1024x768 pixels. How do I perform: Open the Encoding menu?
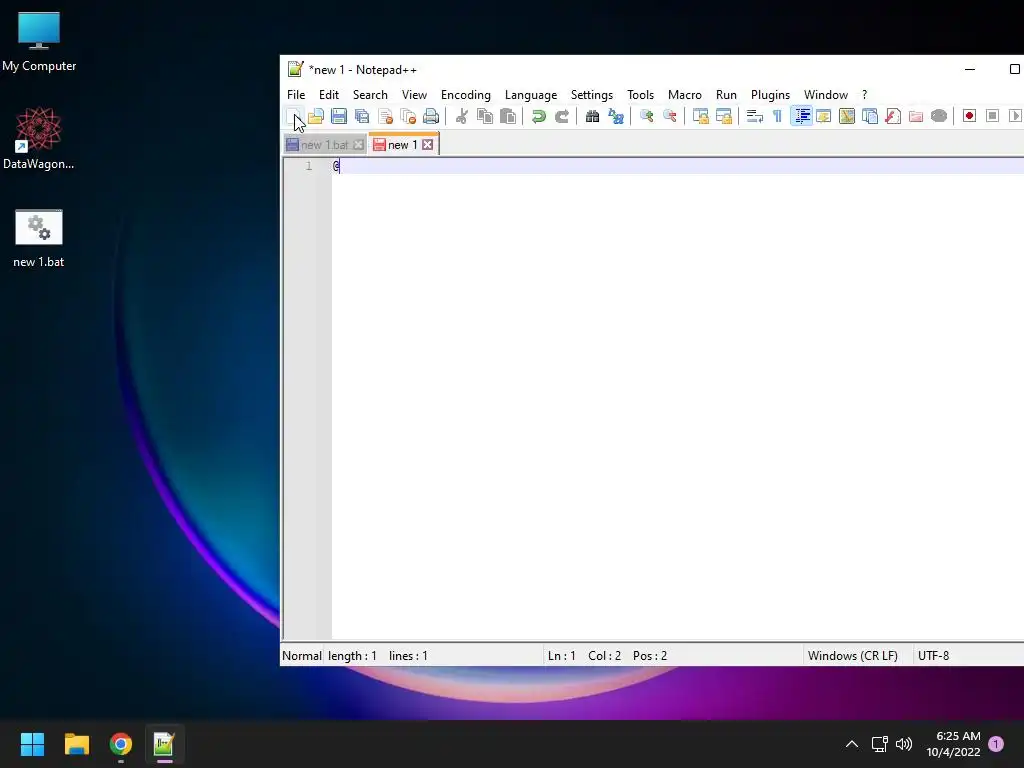tap(466, 95)
